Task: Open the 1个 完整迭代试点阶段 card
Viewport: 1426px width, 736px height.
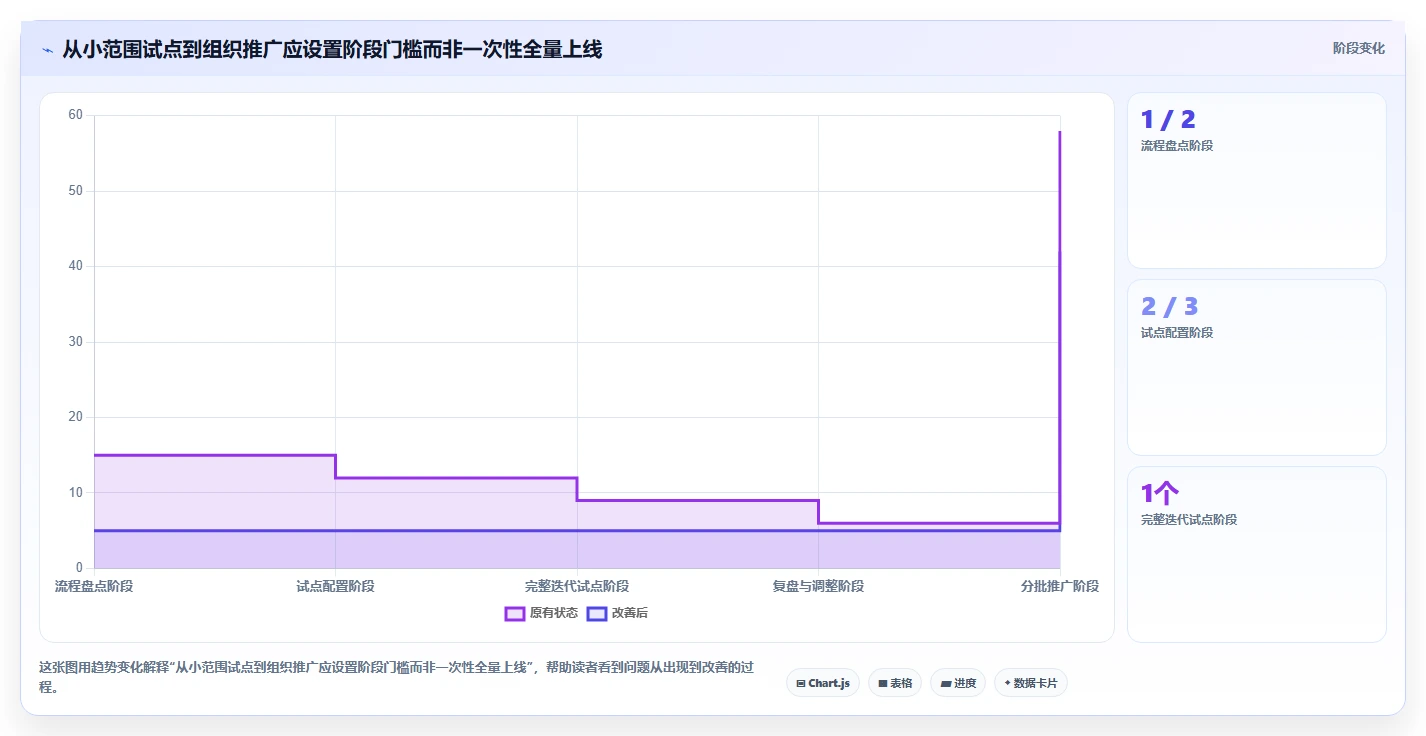Action: (1257, 554)
